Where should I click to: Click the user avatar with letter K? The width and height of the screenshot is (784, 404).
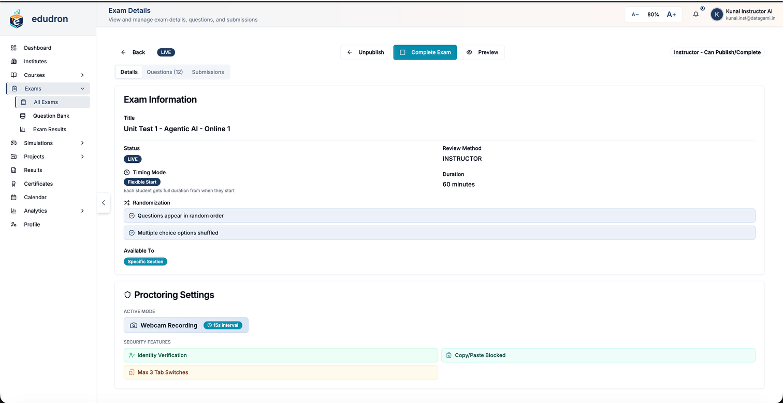click(716, 14)
